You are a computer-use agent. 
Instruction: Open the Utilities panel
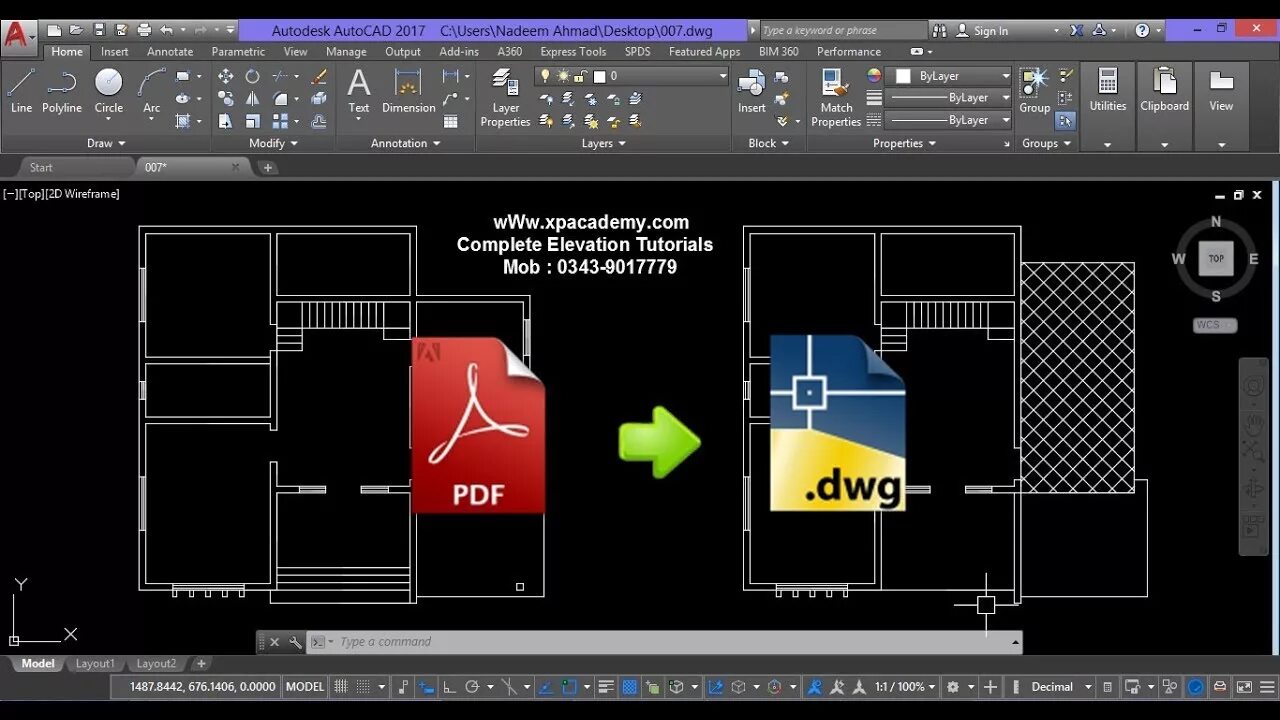1107,105
